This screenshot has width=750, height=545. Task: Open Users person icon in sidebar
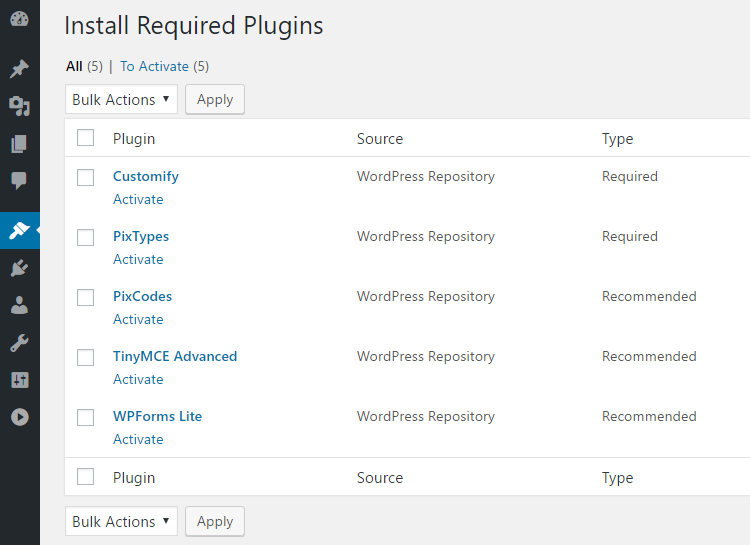pos(19,305)
